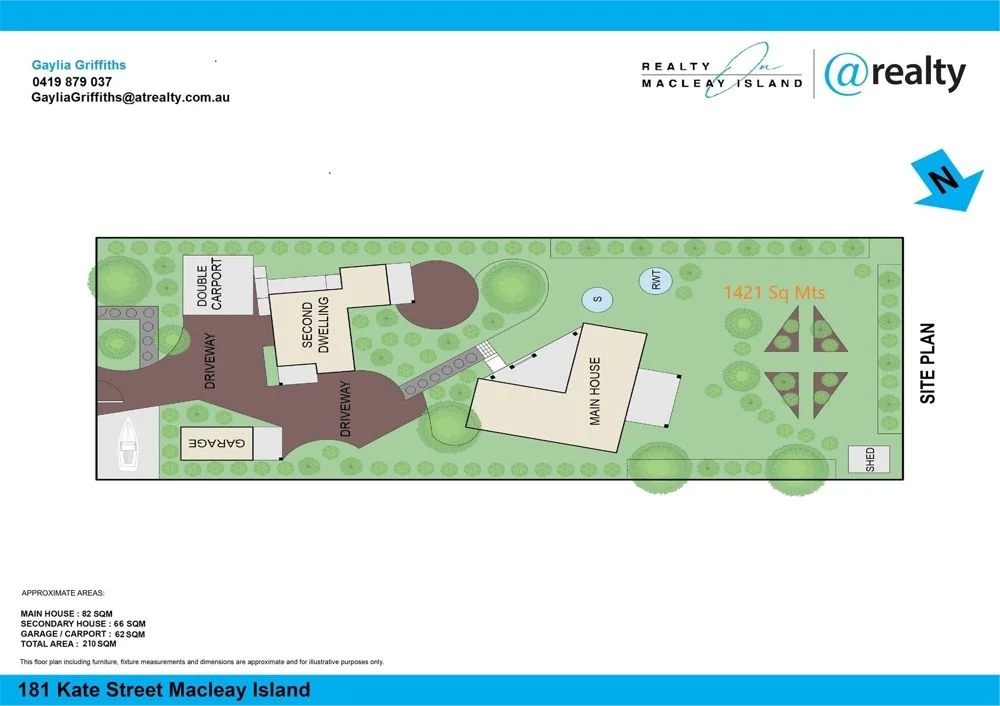Click the round 'RWT' water tank marker
This screenshot has width=1000, height=706.
656,280
